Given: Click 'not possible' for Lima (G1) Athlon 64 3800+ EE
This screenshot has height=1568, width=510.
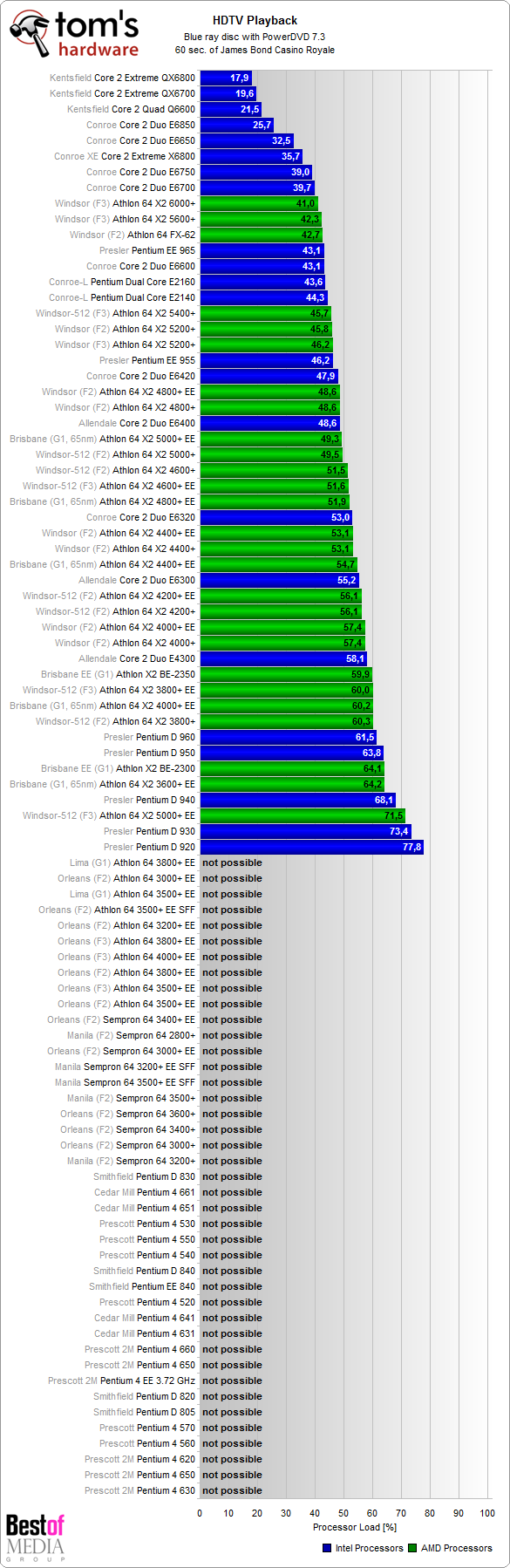Looking at the screenshot, I should pos(232,862).
